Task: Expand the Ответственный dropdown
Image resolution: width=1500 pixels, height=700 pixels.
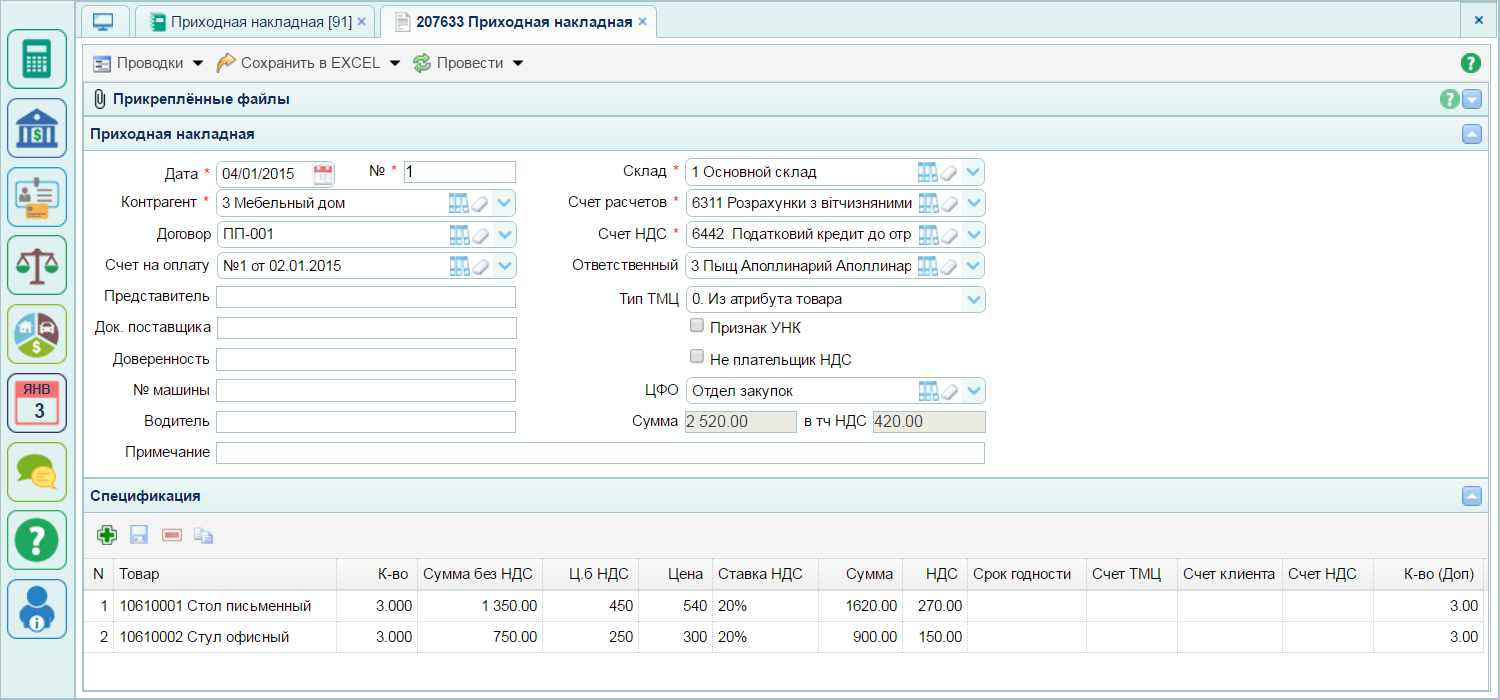Action: pos(973,266)
